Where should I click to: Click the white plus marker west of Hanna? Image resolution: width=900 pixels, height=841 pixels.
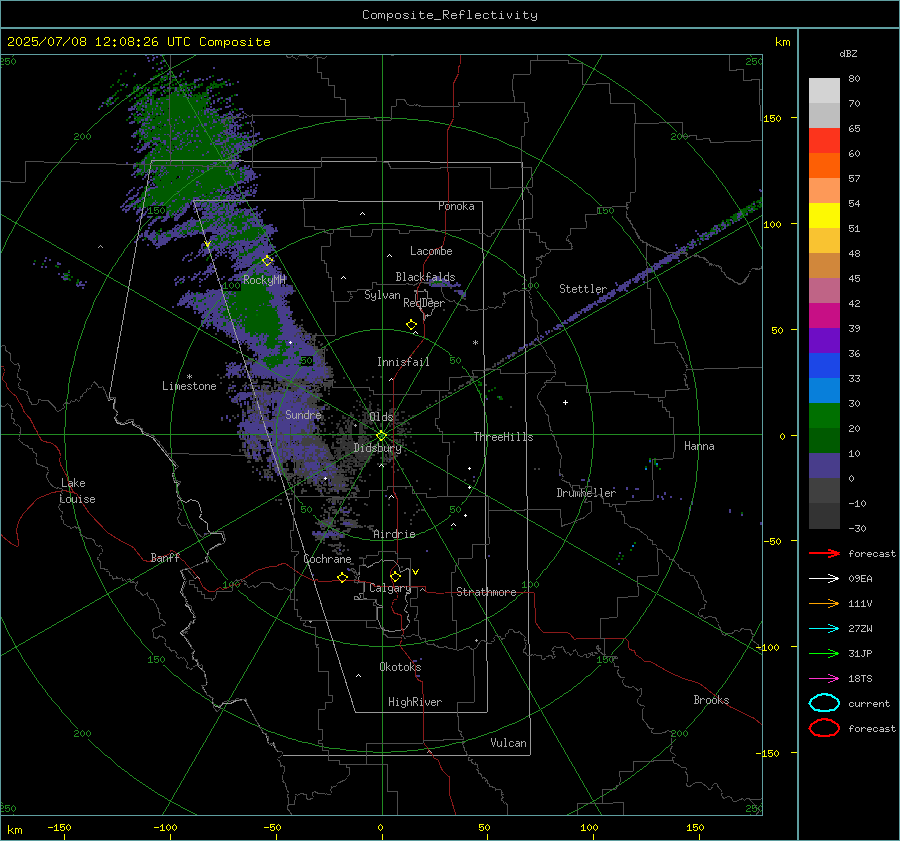(565, 402)
